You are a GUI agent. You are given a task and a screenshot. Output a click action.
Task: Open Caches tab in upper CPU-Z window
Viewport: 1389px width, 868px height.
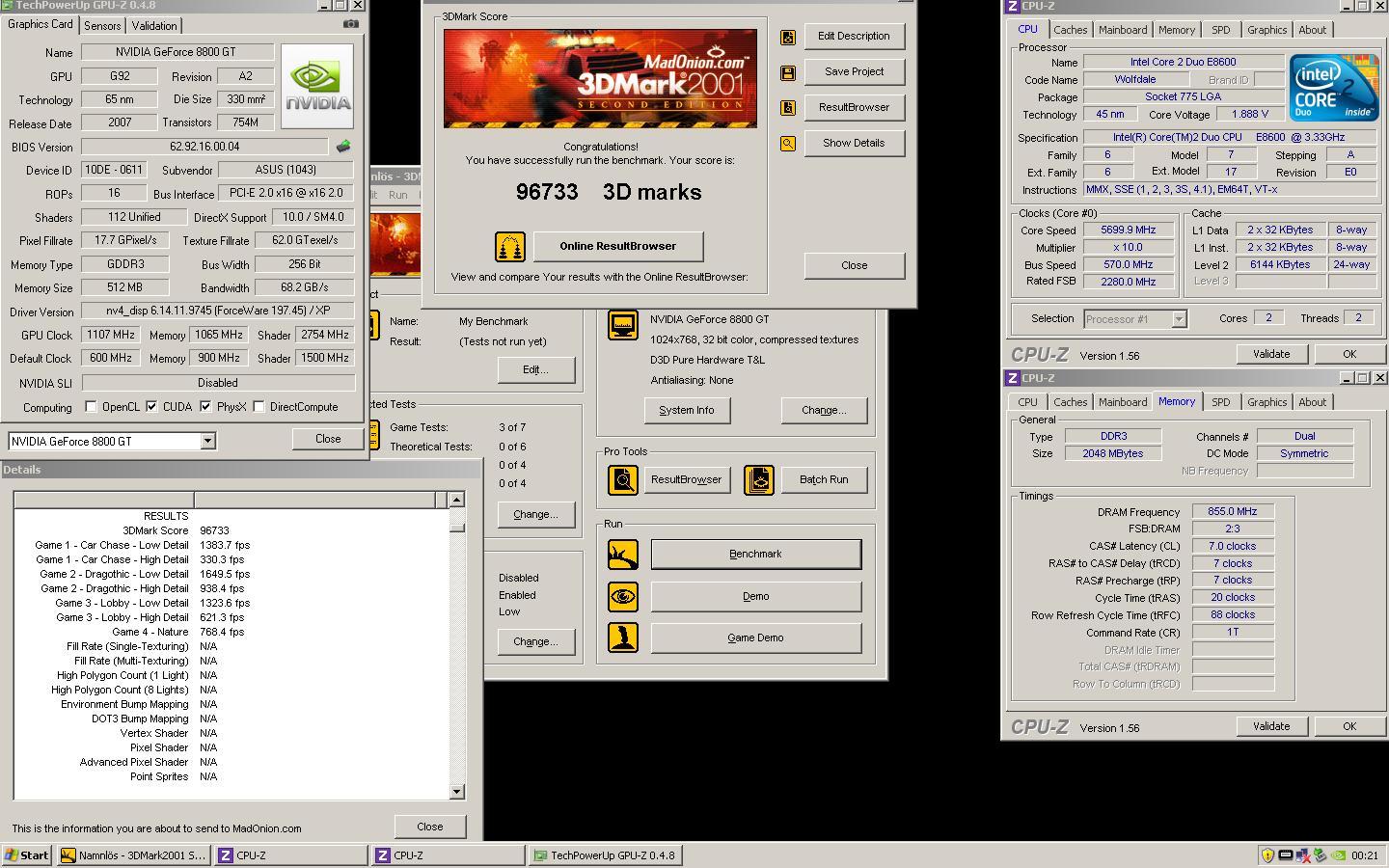click(x=1070, y=30)
